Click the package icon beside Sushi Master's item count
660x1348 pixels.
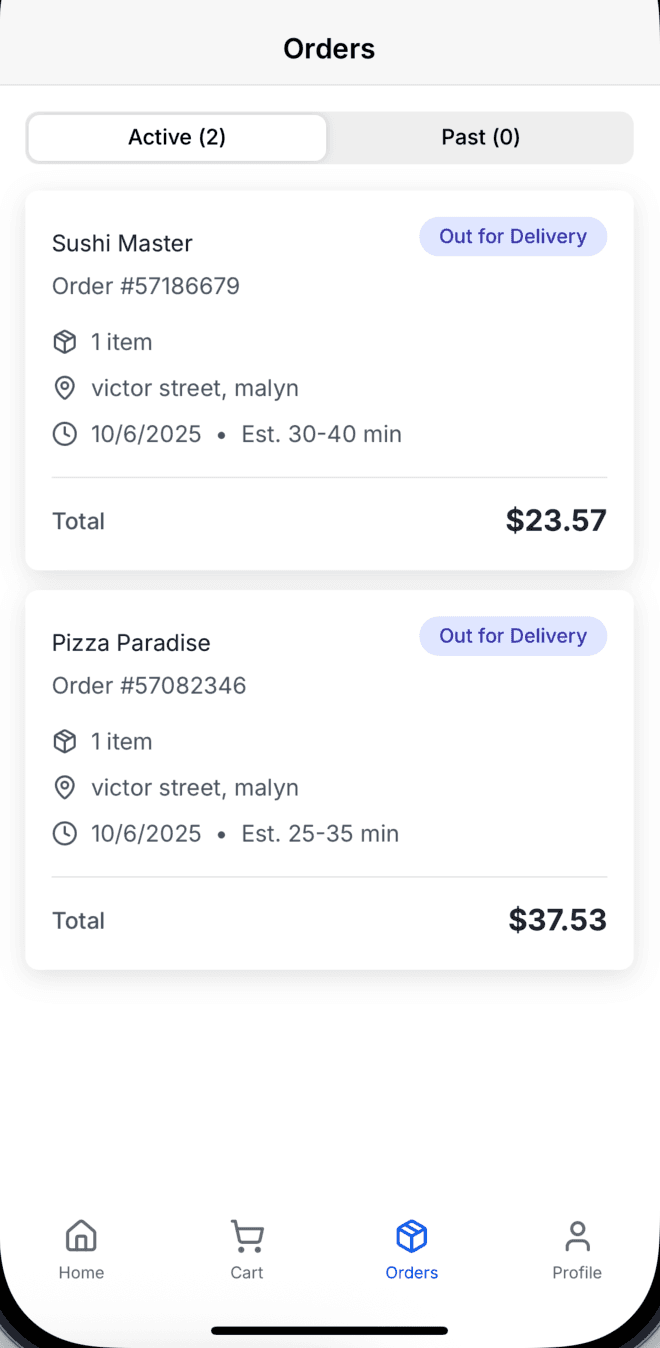[64, 341]
